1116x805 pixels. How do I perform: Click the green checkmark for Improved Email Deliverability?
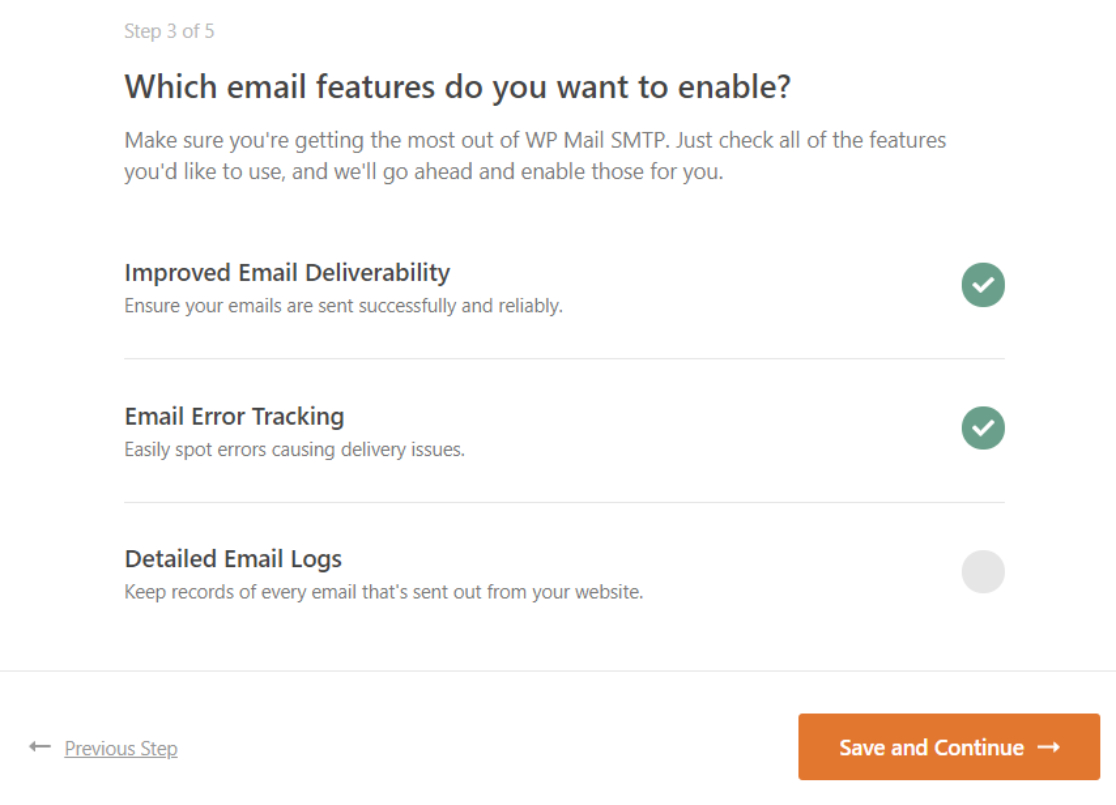[x=982, y=284]
